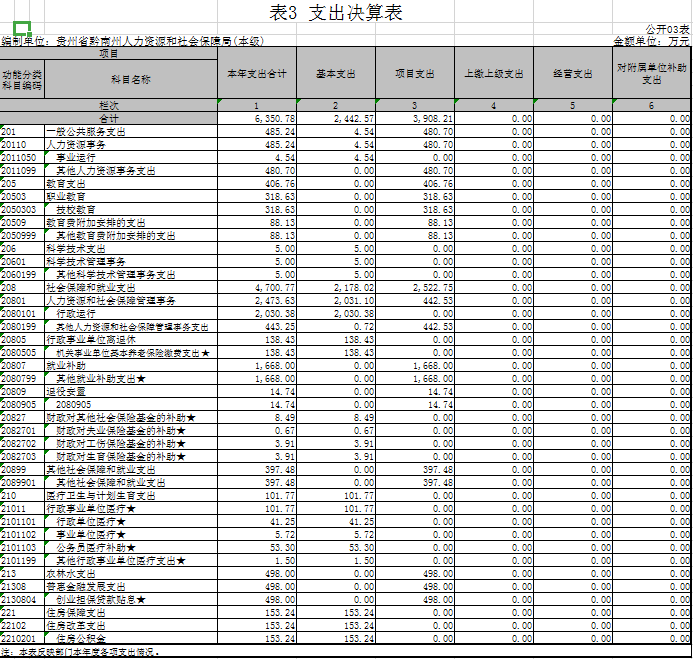The image size is (693, 659).
Task: Select '教育费附加安排的支出' cell for code 20509
Action: coord(131,222)
